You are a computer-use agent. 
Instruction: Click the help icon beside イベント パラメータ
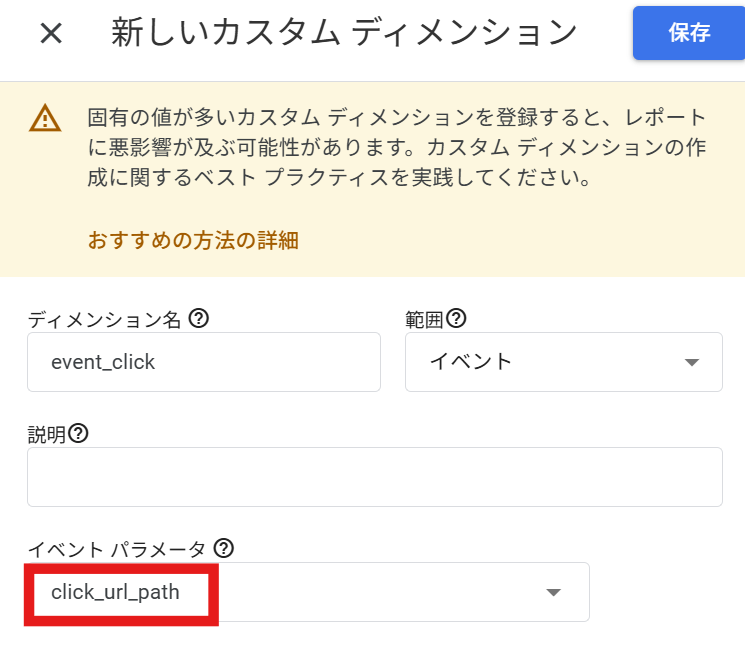[x=223, y=548]
